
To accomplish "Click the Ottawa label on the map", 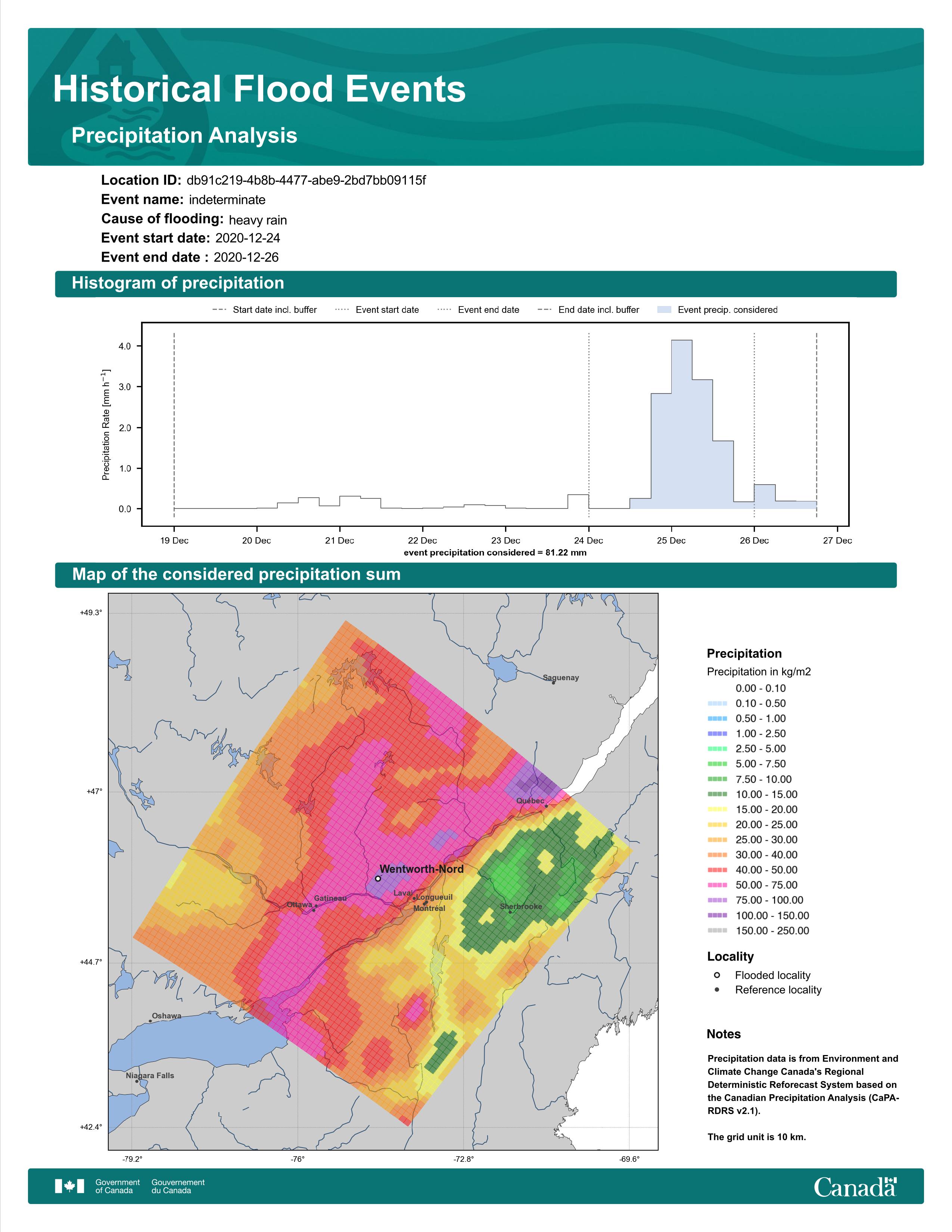I will click(x=299, y=905).
